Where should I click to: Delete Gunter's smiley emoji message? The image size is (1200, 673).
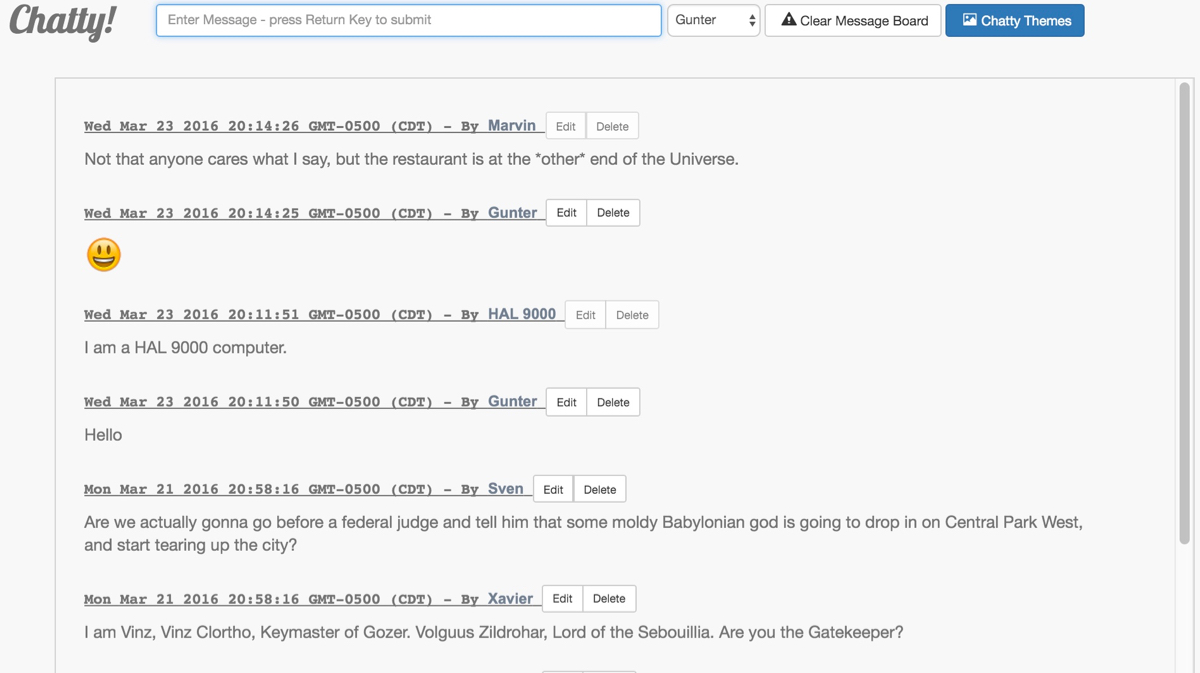point(613,213)
